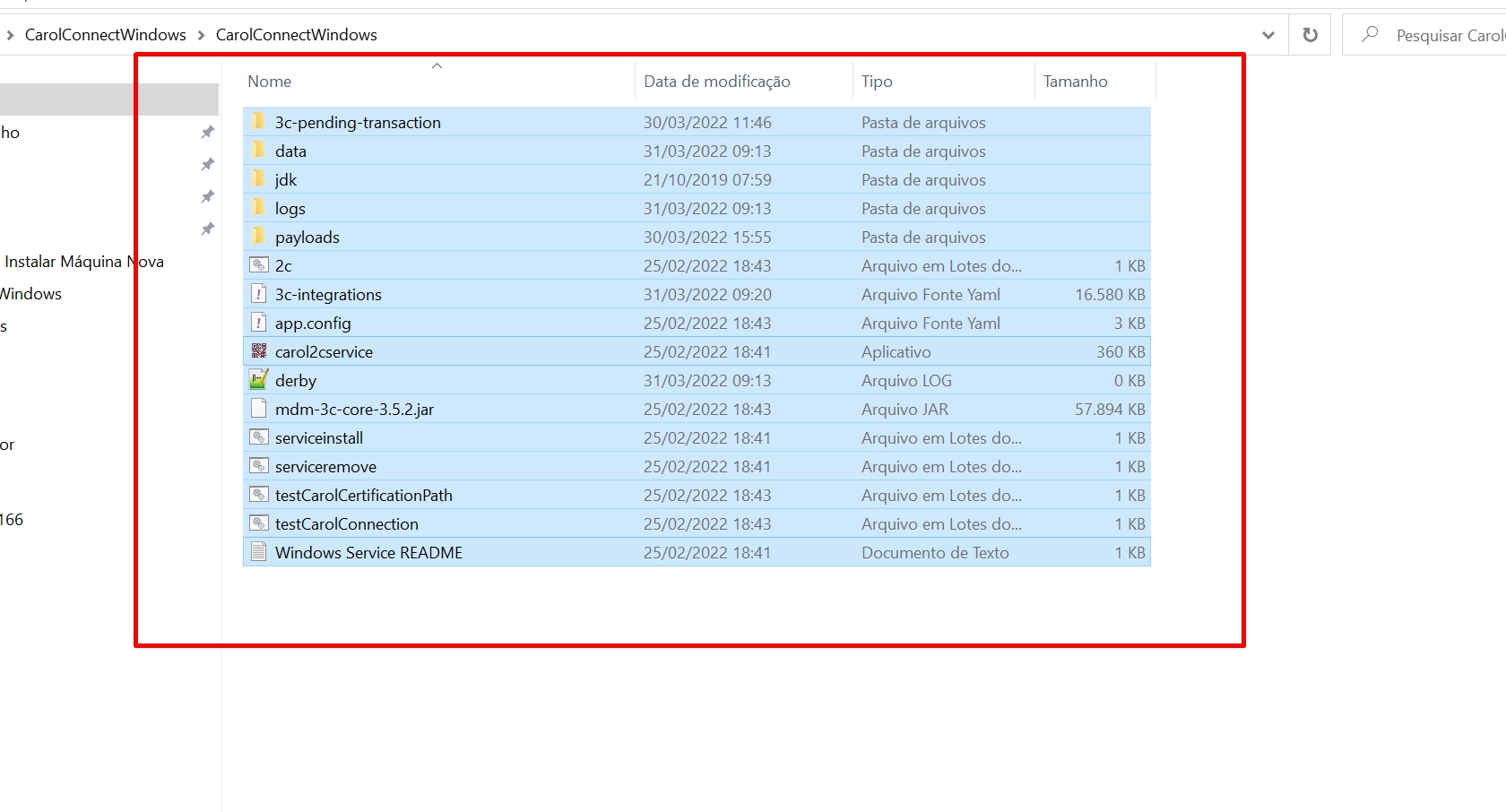Screen dimensions: 1506x812
Task: Open the address bar history dropdown
Action: coord(1268,35)
